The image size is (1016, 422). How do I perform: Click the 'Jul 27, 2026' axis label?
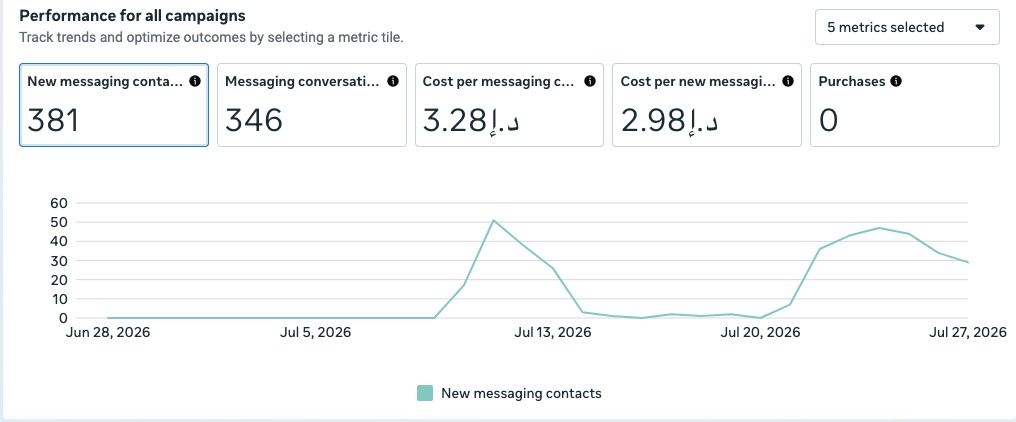coord(968,333)
